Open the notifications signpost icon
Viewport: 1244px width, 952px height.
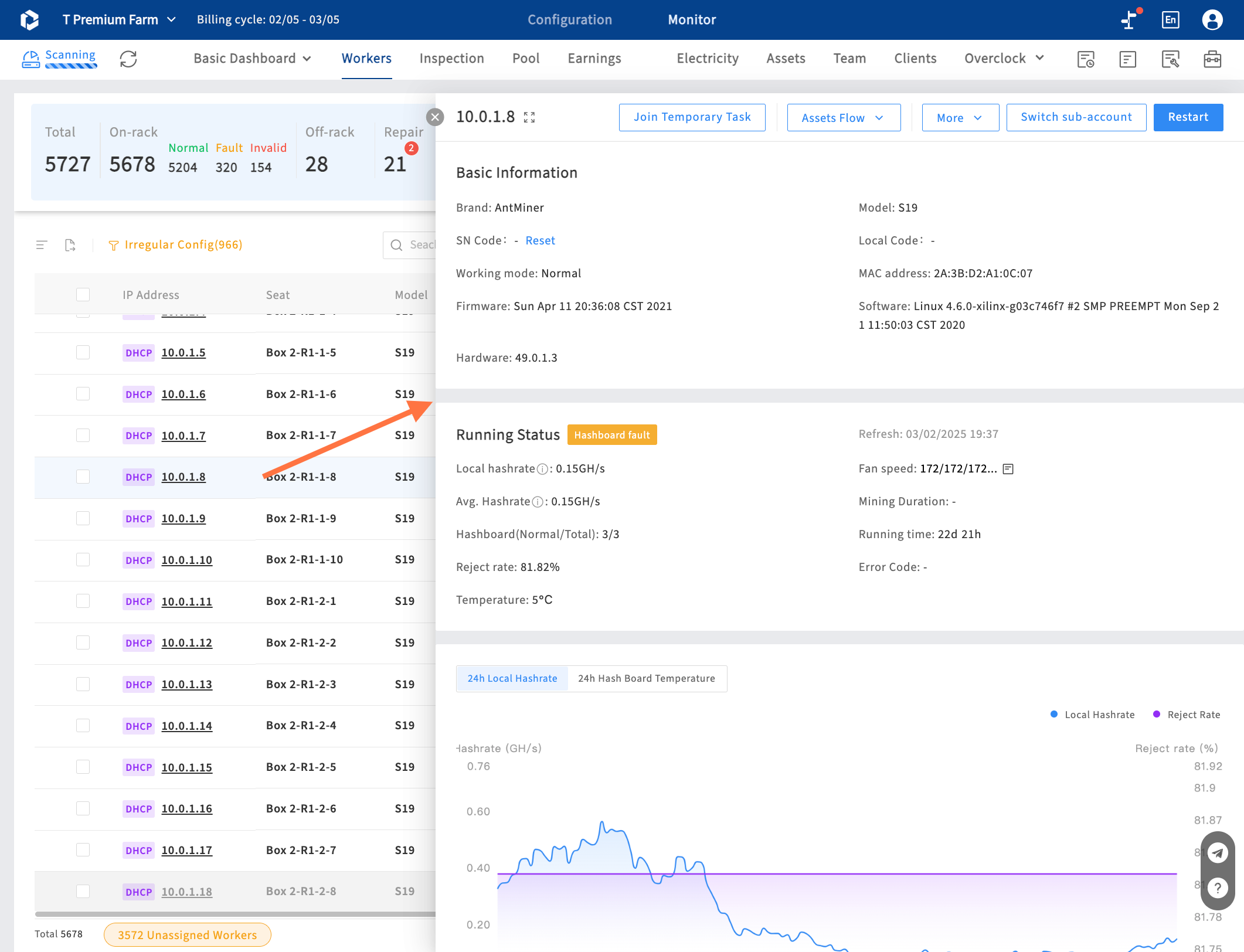[1129, 20]
